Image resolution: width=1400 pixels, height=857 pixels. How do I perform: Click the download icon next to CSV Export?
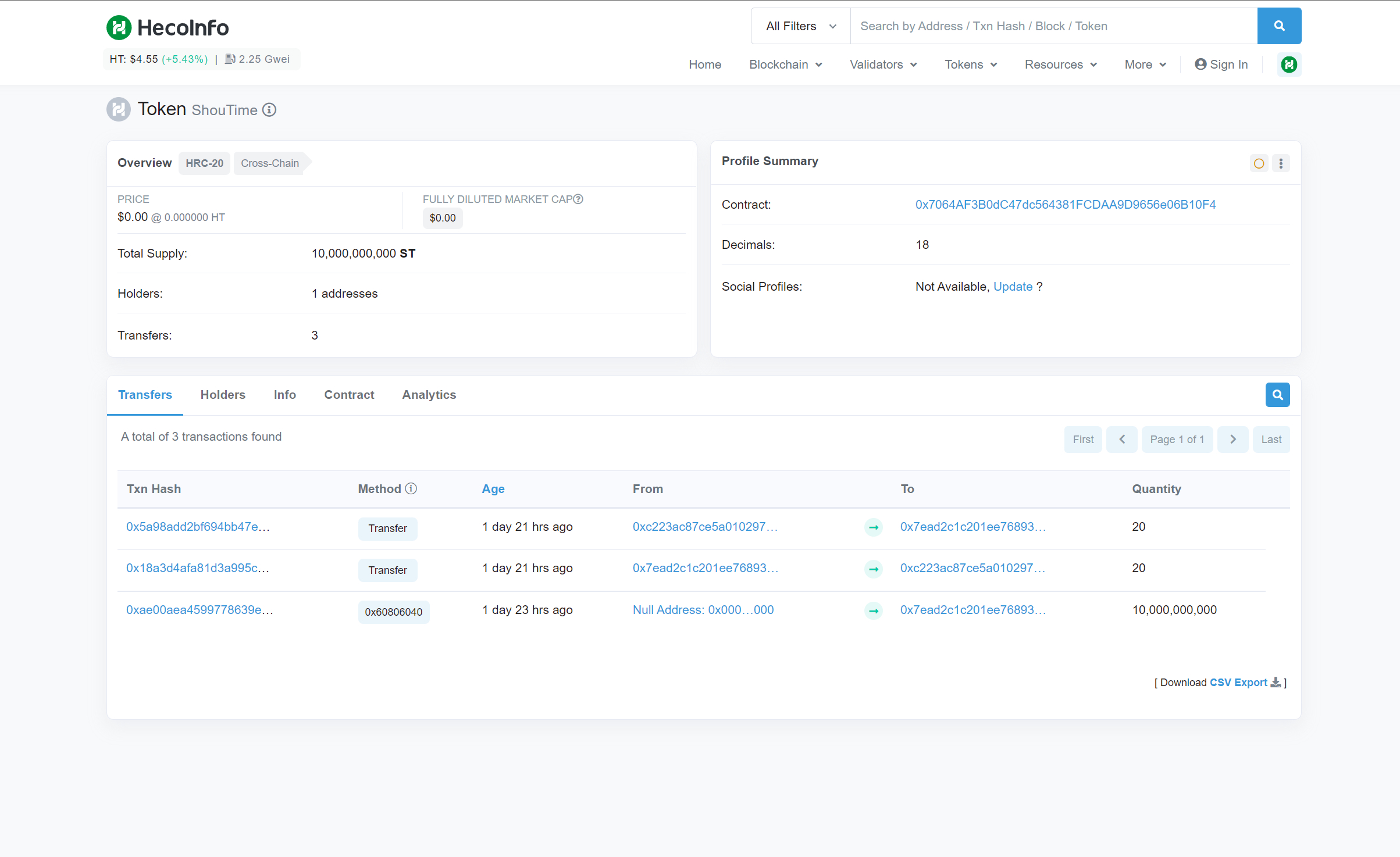click(x=1276, y=682)
